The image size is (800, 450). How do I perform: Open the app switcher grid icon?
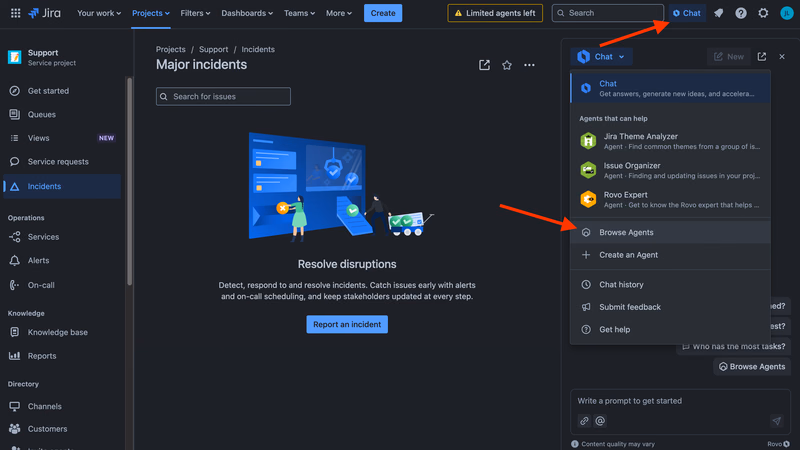(15, 13)
